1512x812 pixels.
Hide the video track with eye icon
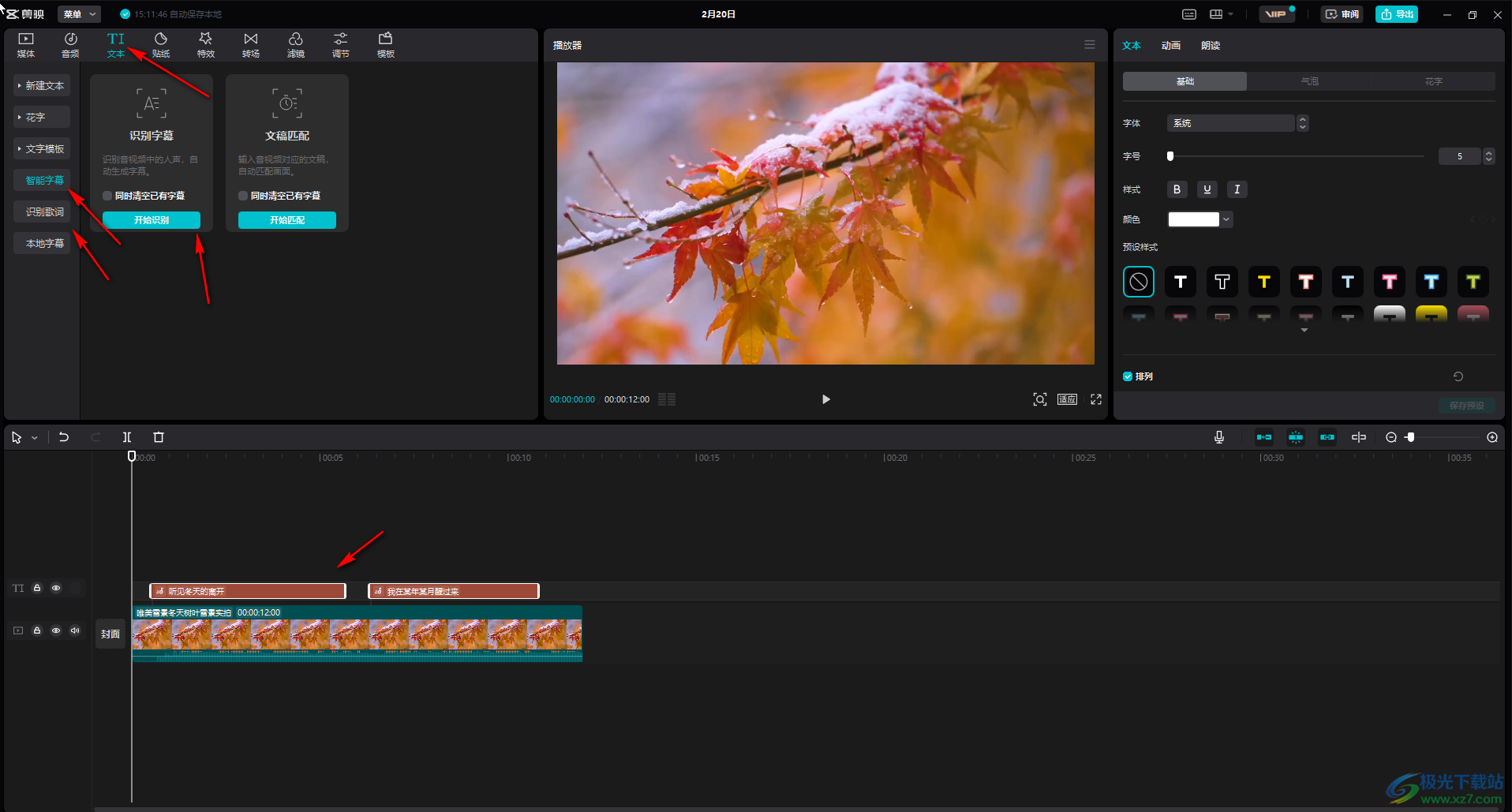tap(56, 631)
